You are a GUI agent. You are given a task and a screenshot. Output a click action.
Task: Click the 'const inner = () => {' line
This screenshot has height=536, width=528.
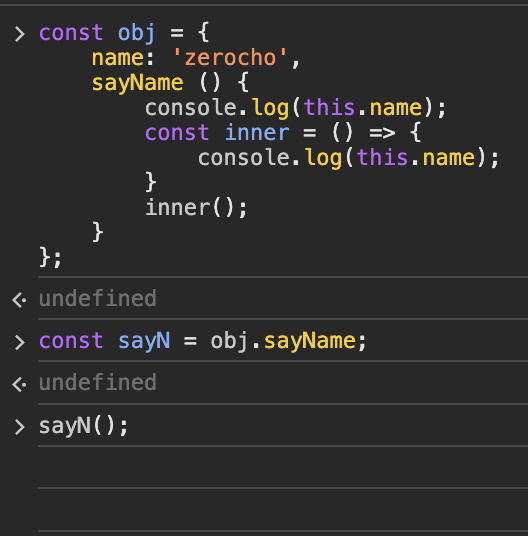pyautogui.click(x=283, y=133)
